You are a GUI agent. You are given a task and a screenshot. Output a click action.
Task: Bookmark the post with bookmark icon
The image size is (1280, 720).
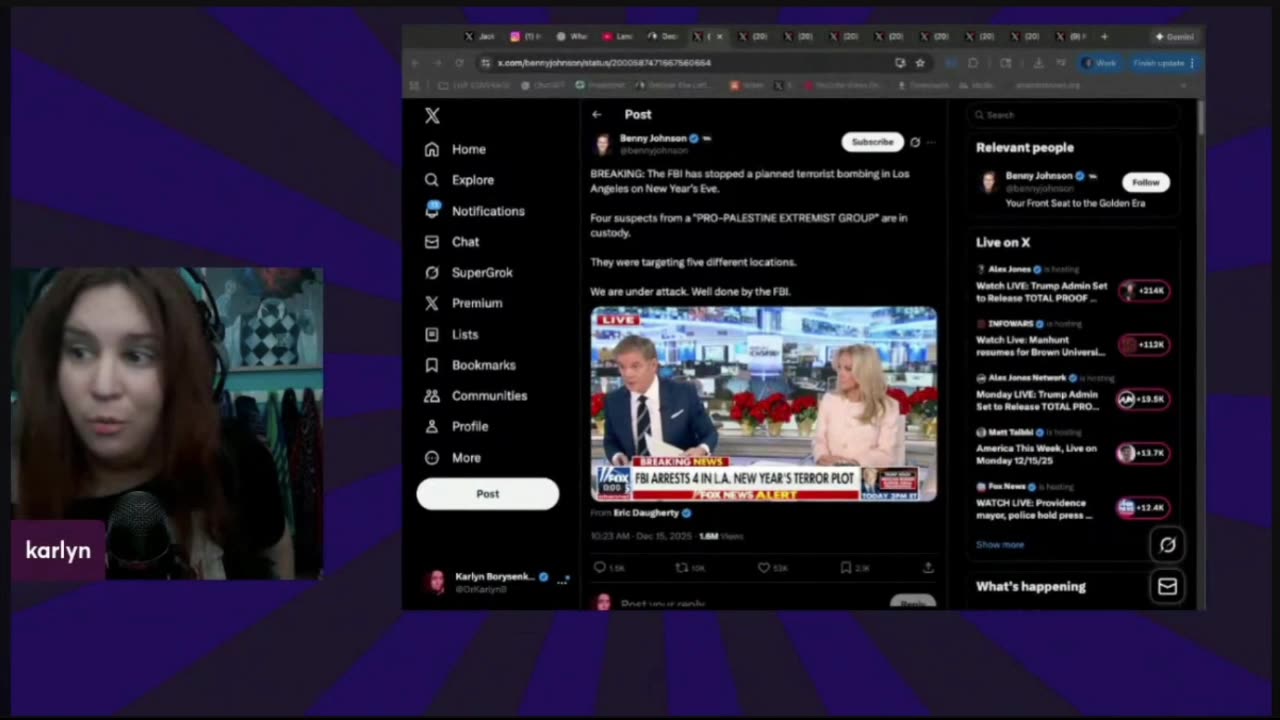pos(846,567)
